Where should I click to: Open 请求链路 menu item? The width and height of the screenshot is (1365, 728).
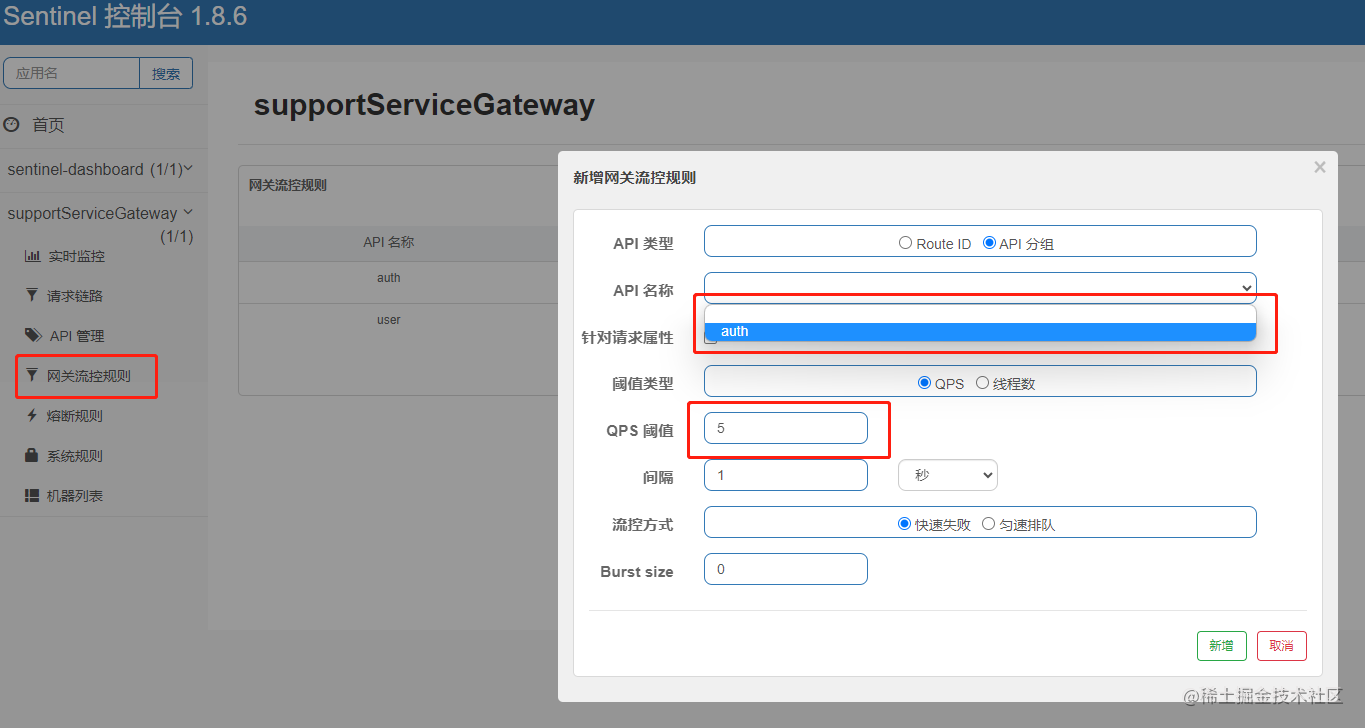pos(75,296)
